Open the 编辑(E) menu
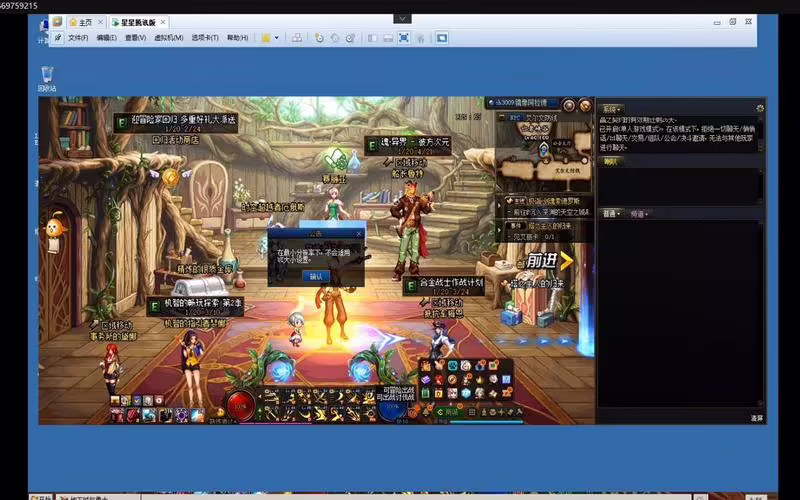 (x=107, y=38)
